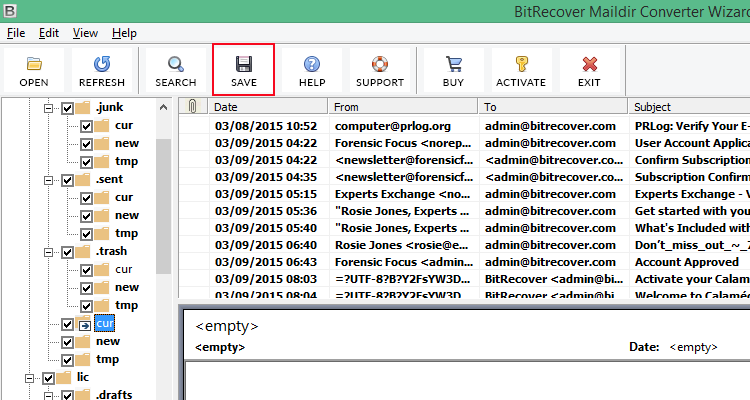Uncheck the lic folder checkbox
750x400 pixels.
48,379
